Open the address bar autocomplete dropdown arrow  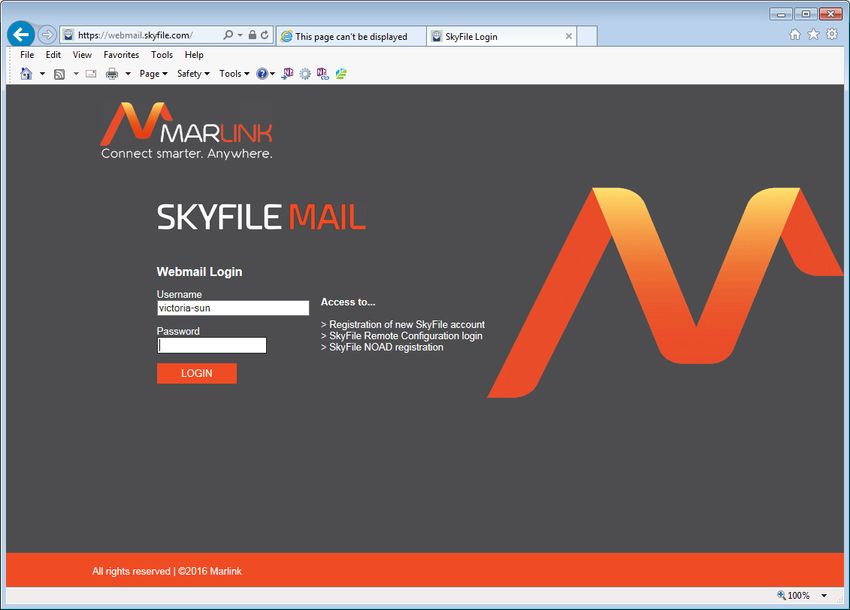pos(240,35)
